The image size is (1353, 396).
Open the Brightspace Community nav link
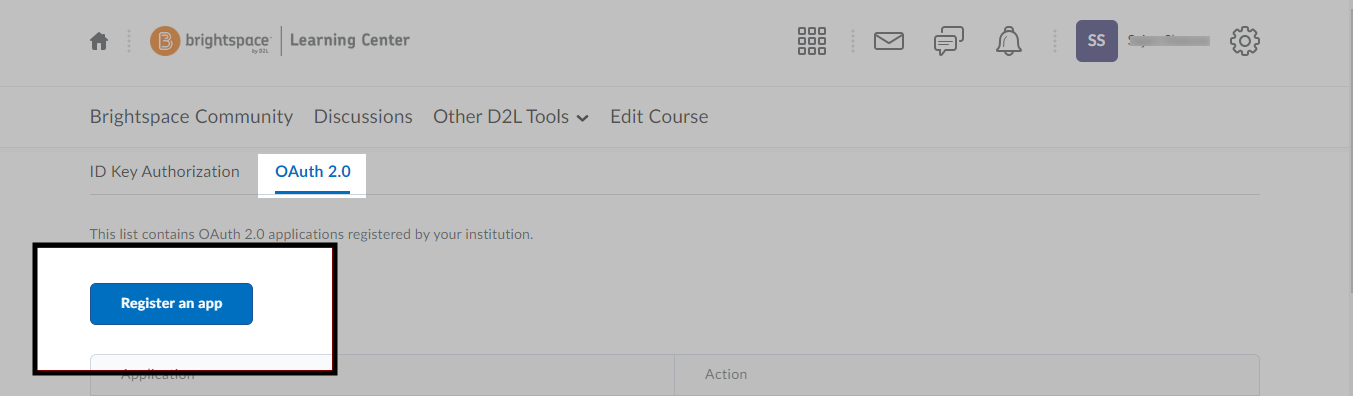click(191, 117)
